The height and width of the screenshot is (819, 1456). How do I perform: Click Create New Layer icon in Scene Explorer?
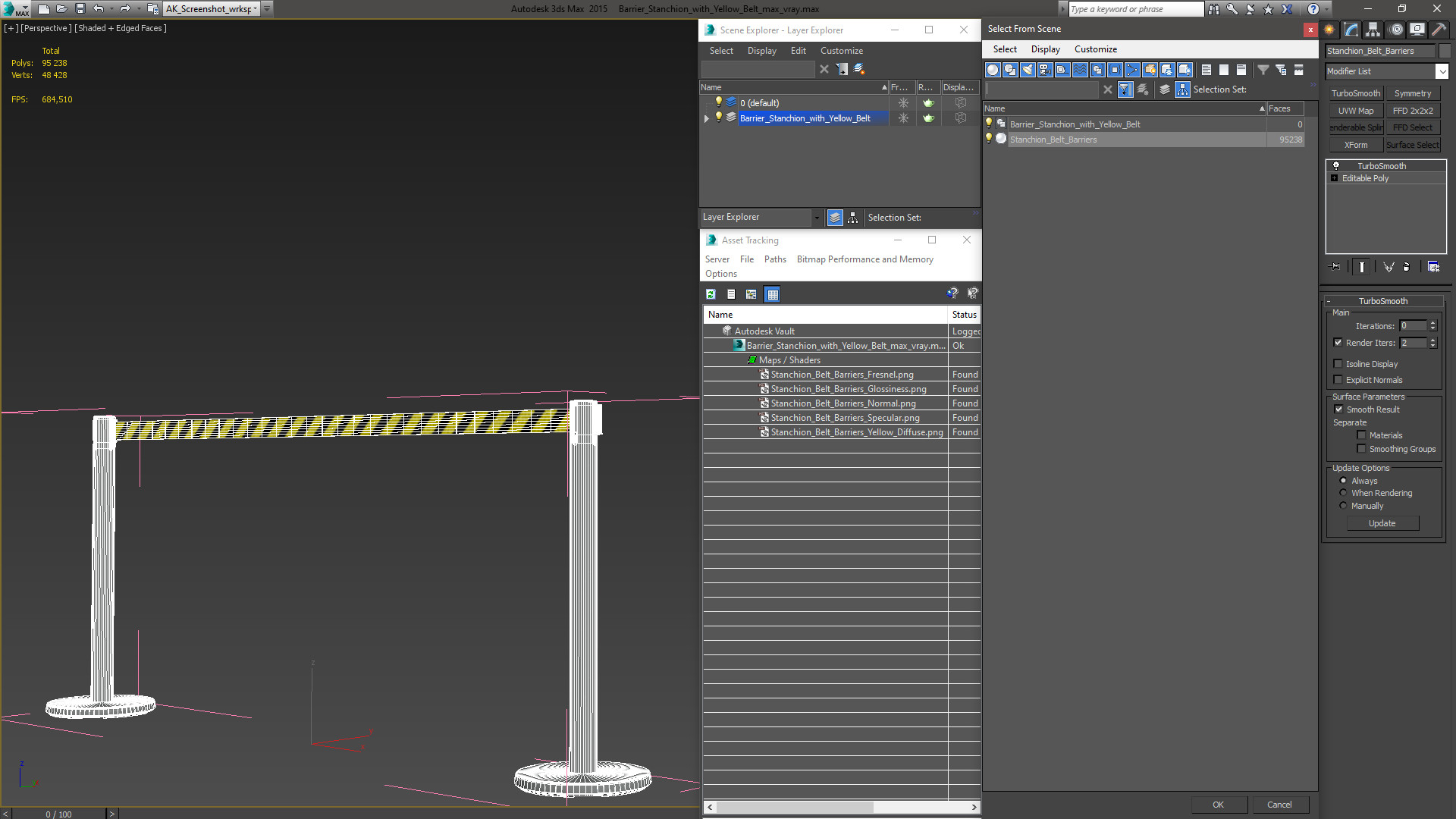(858, 69)
